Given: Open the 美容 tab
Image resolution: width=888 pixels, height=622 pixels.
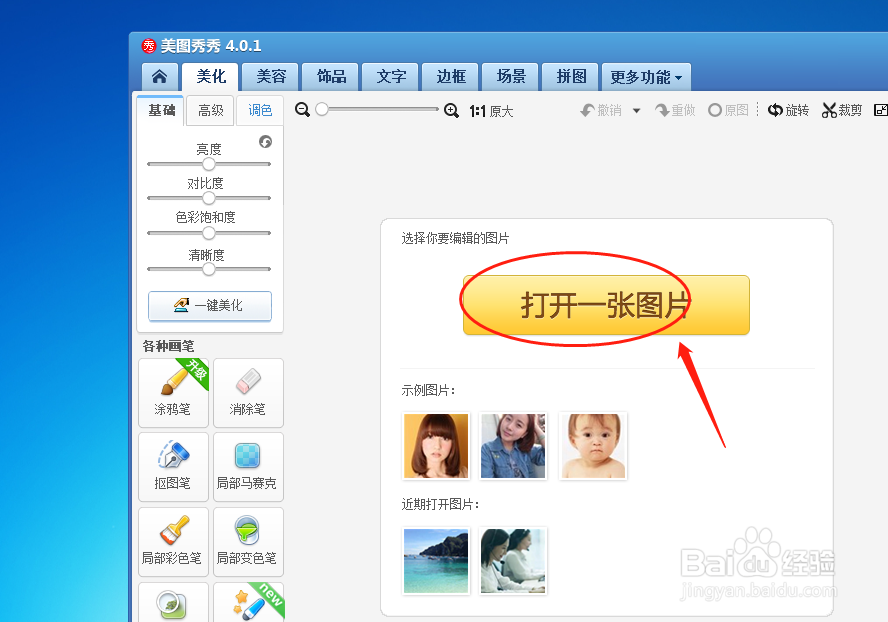Looking at the screenshot, I should 271,76.
